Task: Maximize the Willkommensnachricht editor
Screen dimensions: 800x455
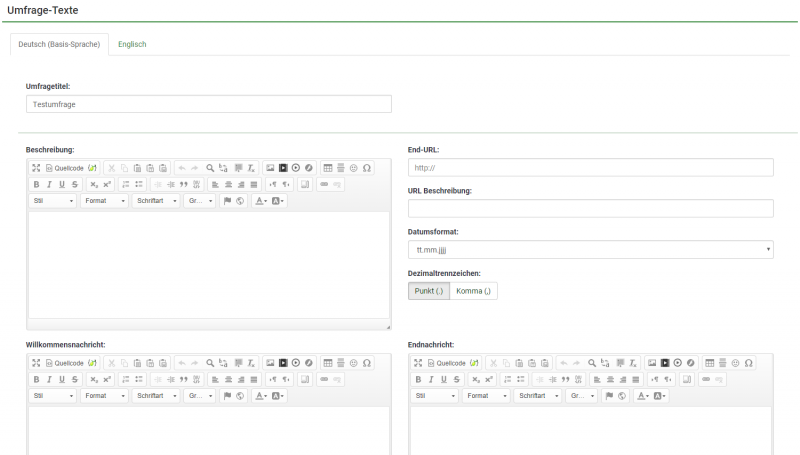Action: (36, 363)
